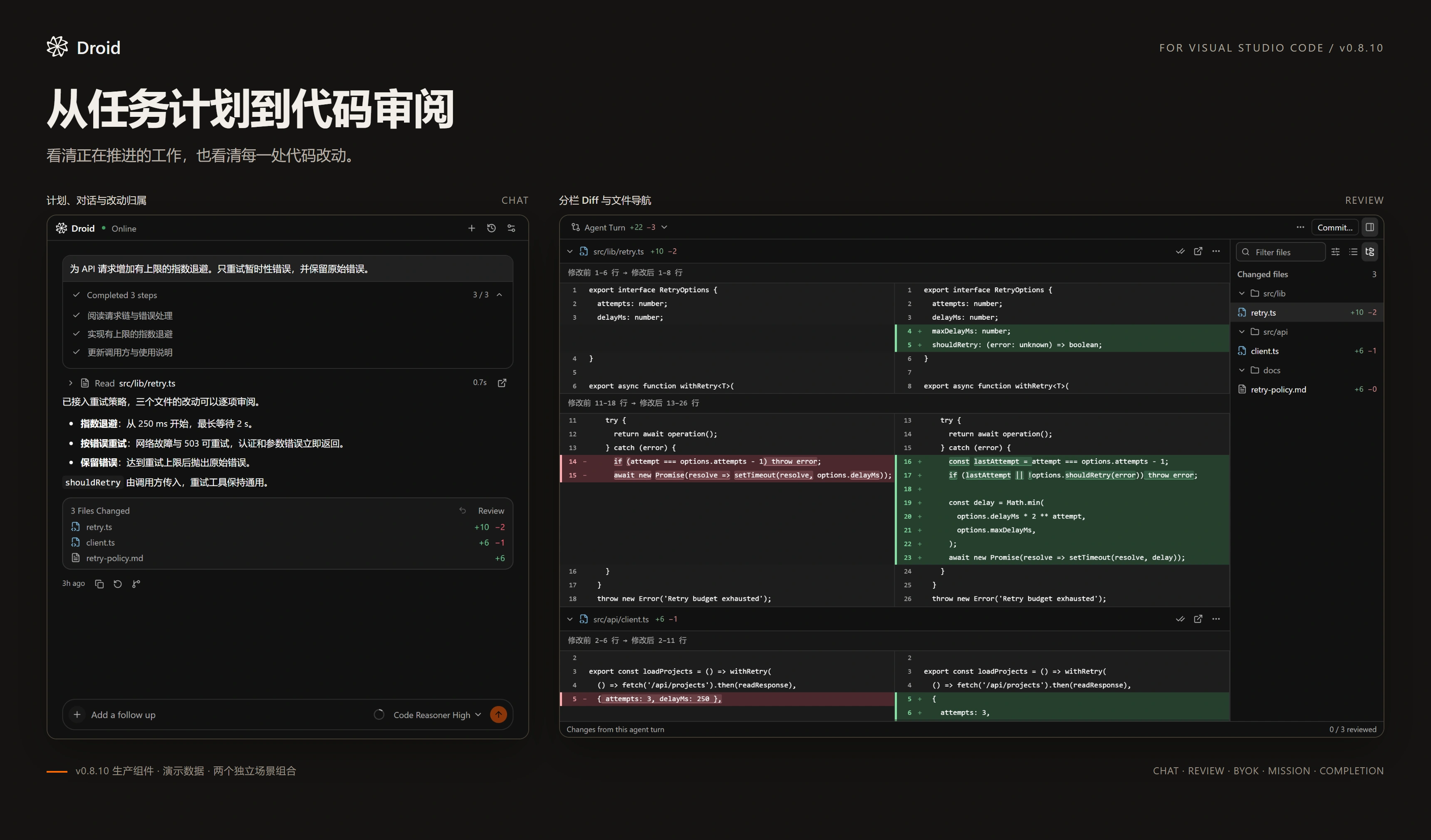Focus the Filter files search field
Viewport: 1431px width, 840px height.
click(x=1281, y=252)
